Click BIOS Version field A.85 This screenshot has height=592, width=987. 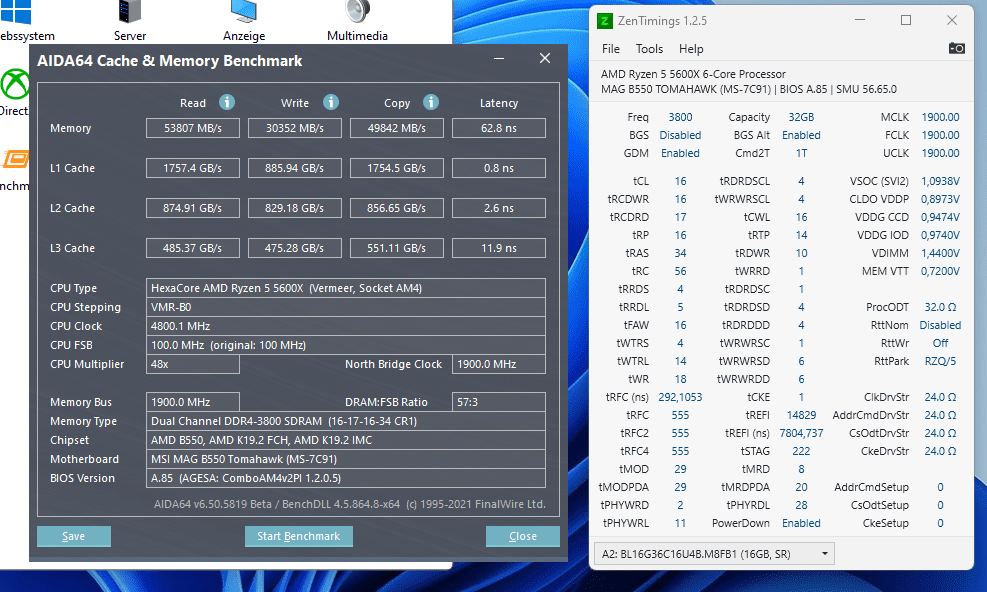pyautogui.click(x=346, y=478)
